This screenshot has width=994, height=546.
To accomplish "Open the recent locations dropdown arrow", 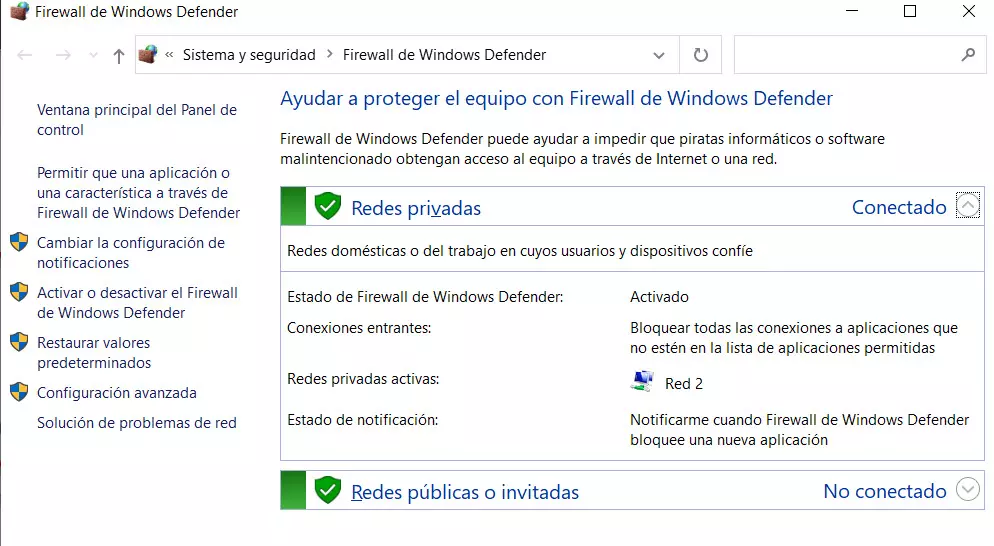I will click(x=93, y=56).
